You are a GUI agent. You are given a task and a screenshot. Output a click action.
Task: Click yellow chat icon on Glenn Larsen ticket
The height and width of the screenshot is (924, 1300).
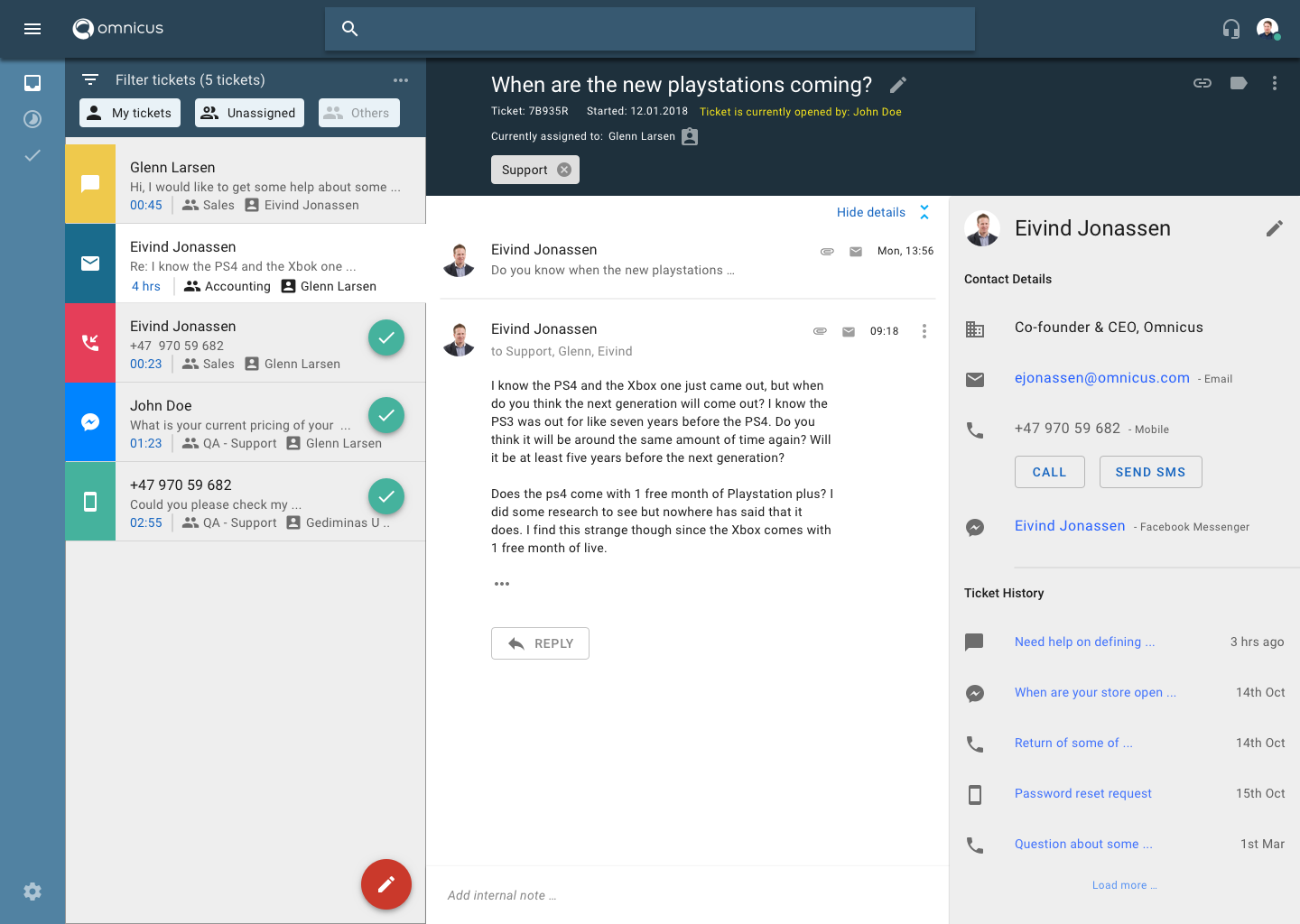click(x=90, y=184)
